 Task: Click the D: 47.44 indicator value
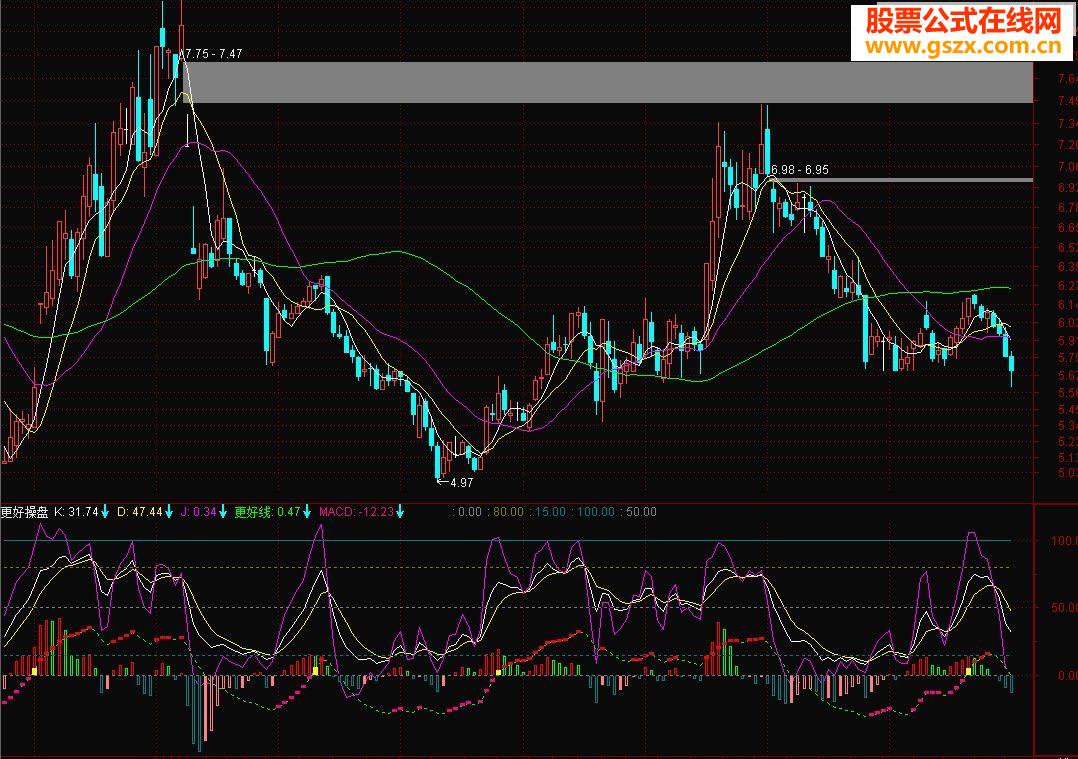(140, 512)
